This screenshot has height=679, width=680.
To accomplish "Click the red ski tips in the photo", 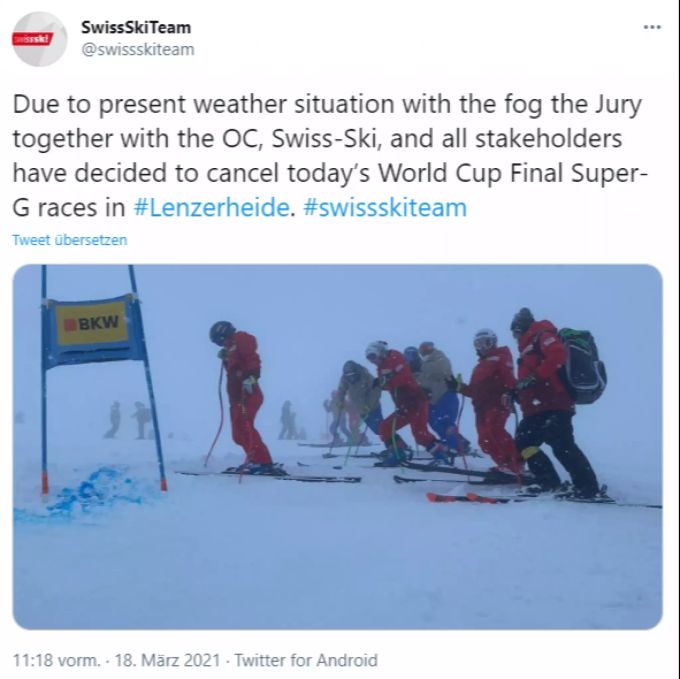I will (463, 498).
